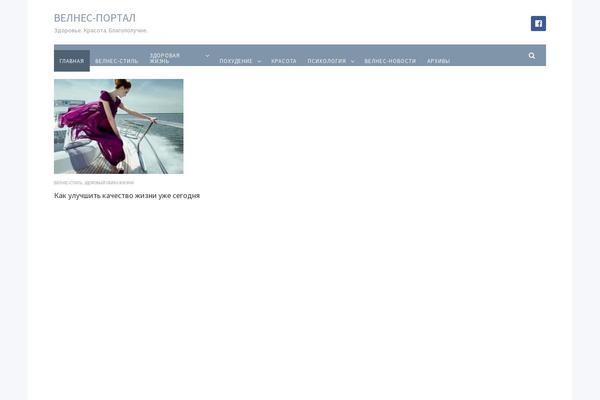The width and height of the screenshot is (600, 400).
Task: Open the АРХИВЫ menu item
Action: tap(438, 61)
